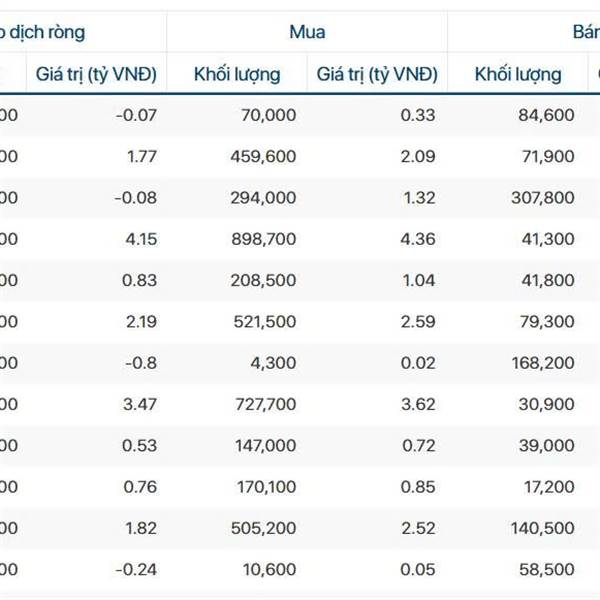Click the sell volume cell 307,800
Image resolution: width=600 pixels, height=600 pixels.
(541, 197)
